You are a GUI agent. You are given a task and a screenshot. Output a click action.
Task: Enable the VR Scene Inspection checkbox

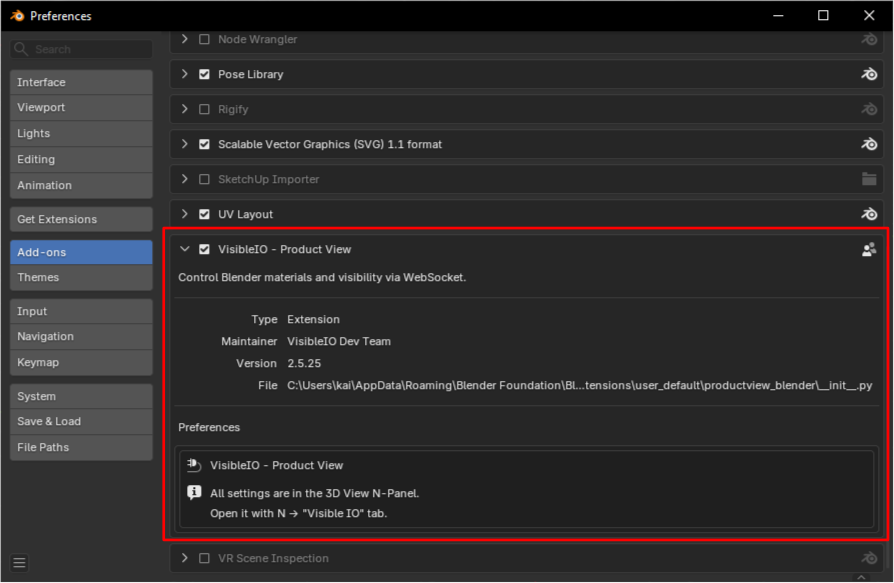point(204,558)
